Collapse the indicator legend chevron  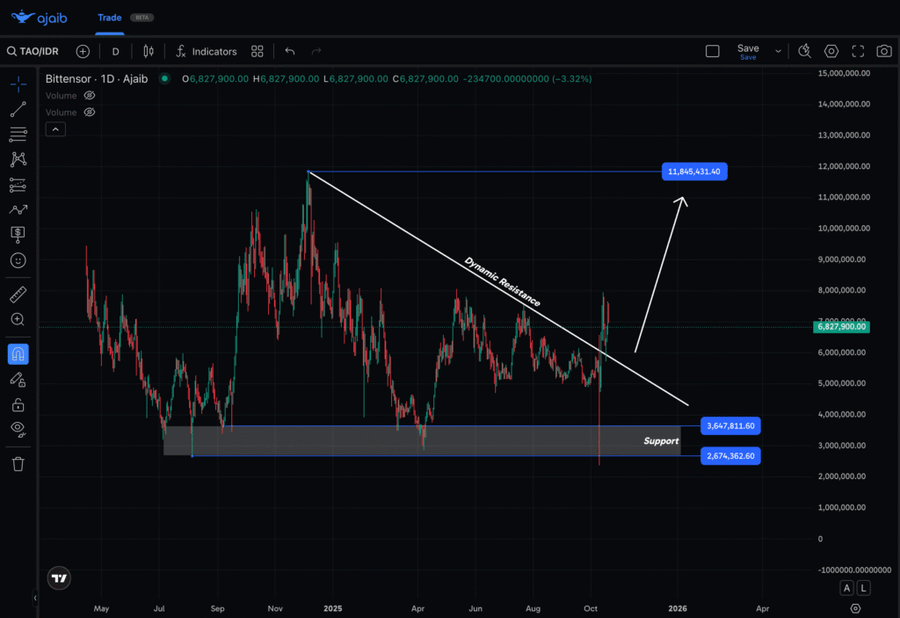click(55, 129)
